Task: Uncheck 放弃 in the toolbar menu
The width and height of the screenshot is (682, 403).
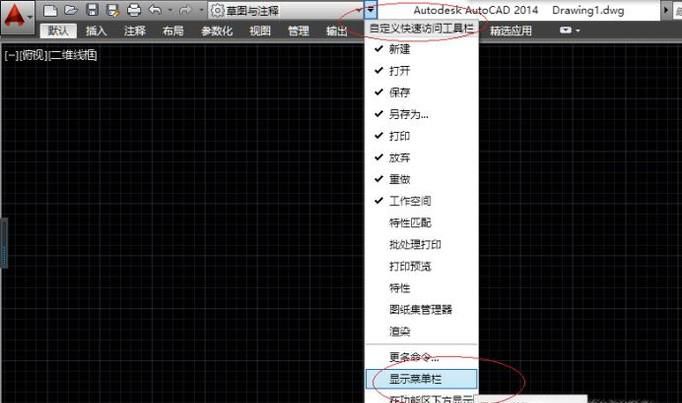Action: 421,158
